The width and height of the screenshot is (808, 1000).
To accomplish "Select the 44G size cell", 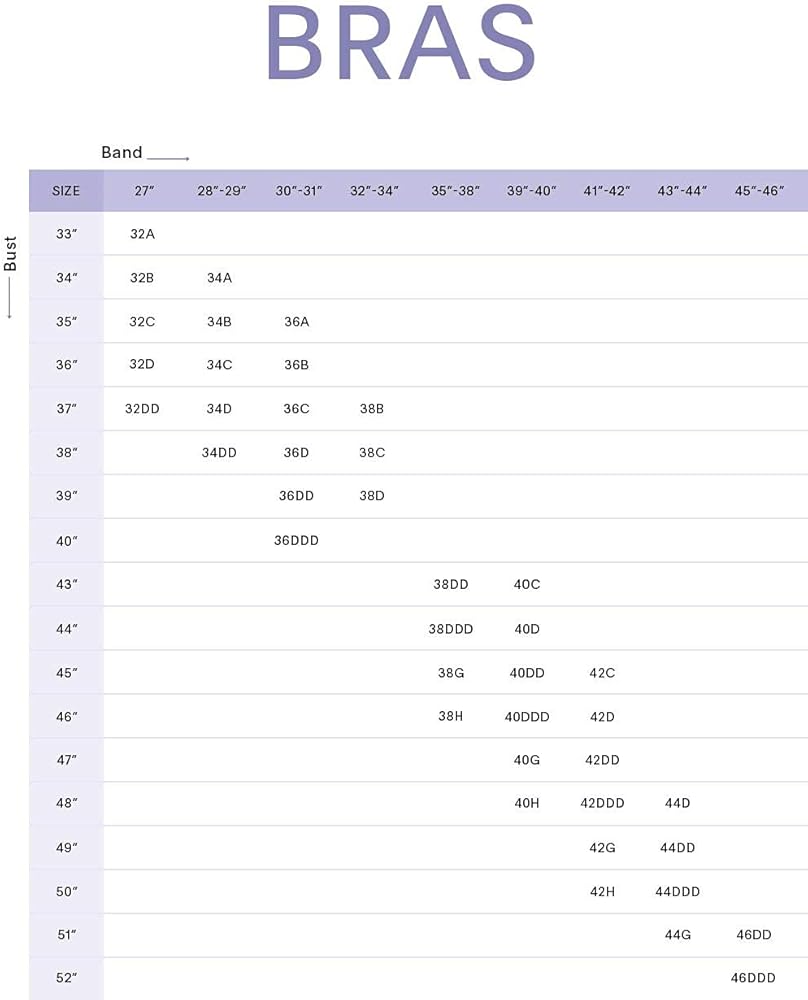I will 678,935.
